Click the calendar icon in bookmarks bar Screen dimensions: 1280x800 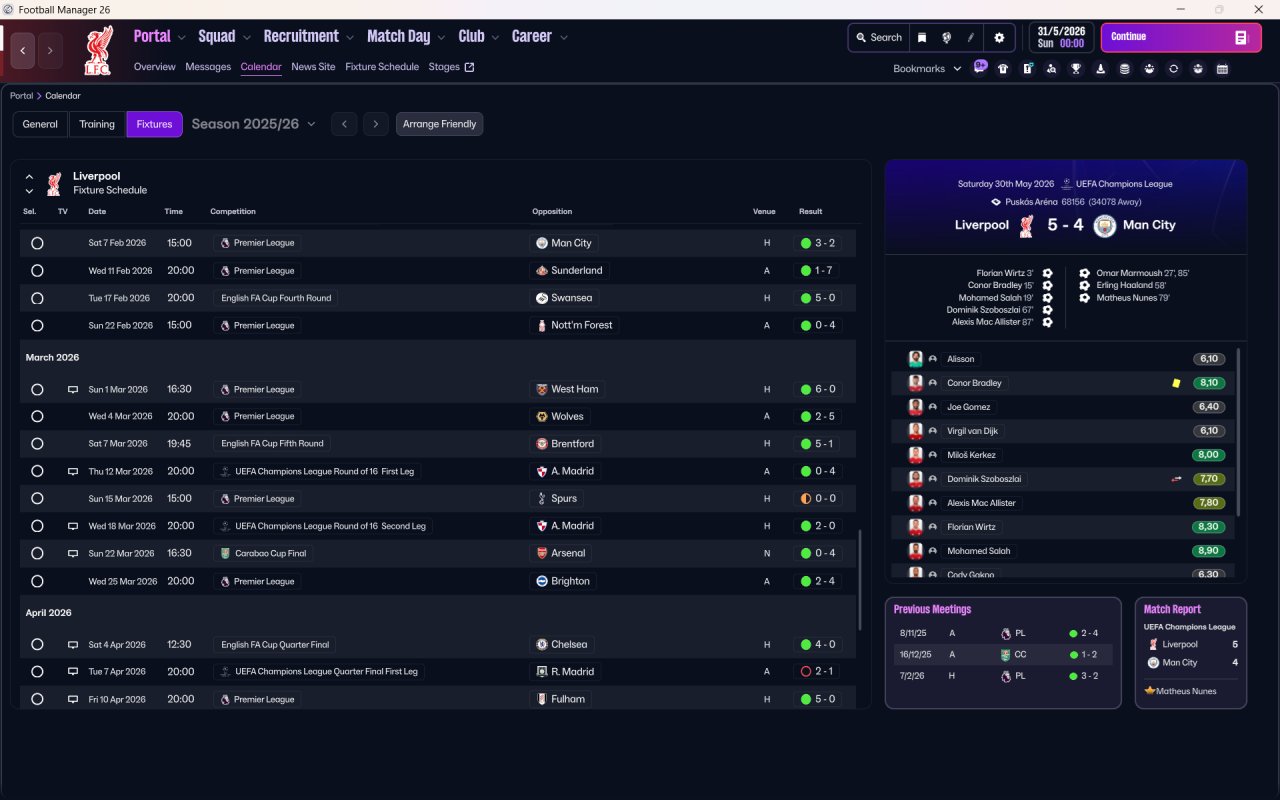[1222, 69]
